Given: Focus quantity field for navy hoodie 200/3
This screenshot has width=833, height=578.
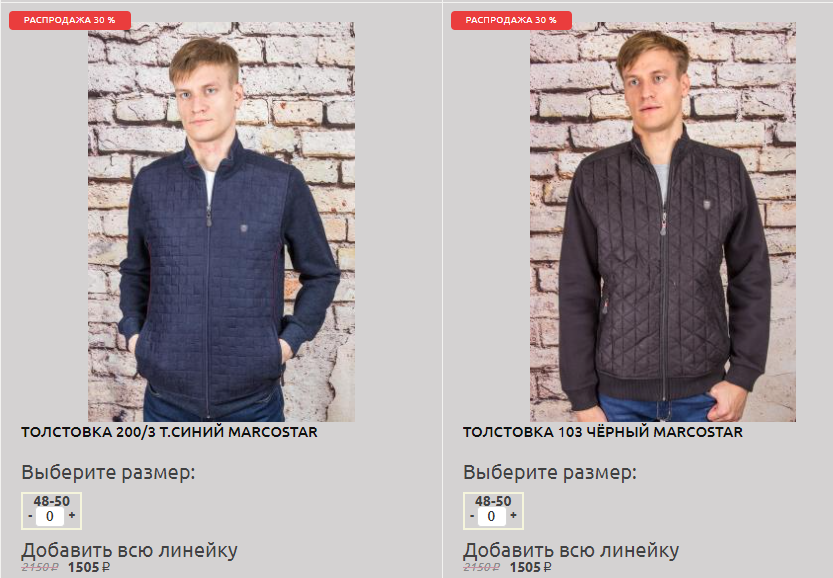Looking at the screenshot, I should (x=50, y=516).
